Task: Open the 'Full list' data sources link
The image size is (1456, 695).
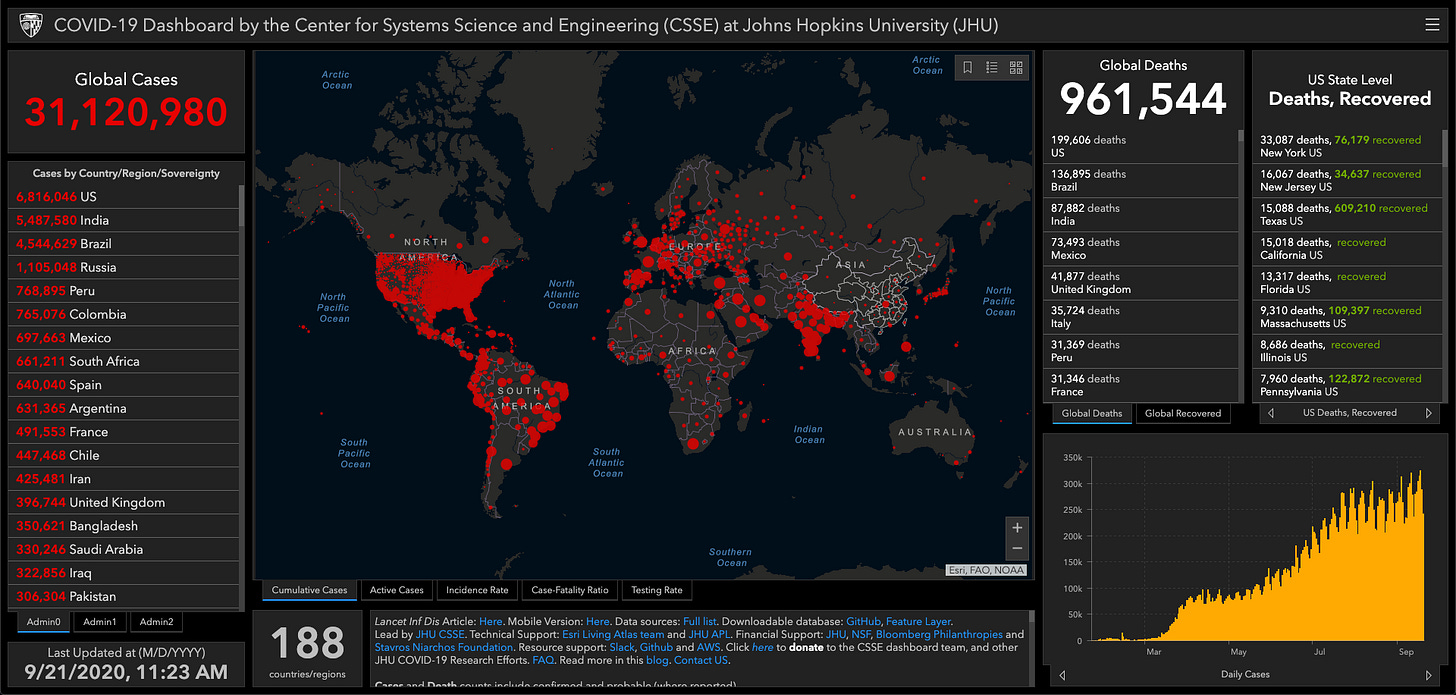Action: point(700,621)
